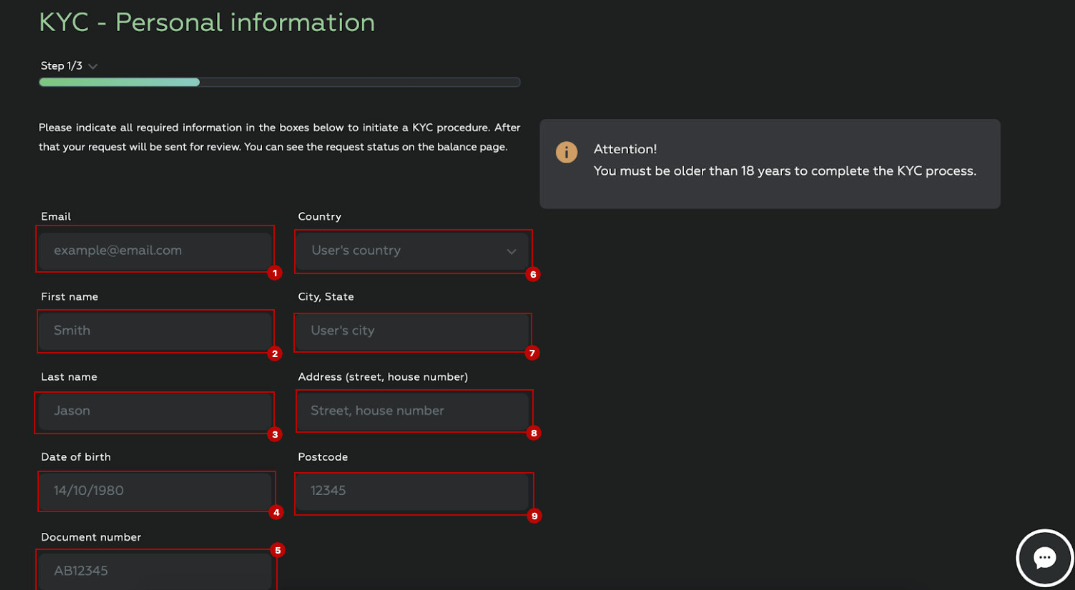Click the red number 3 marker badge
The image size is (1075, 590).
[275, 434]
